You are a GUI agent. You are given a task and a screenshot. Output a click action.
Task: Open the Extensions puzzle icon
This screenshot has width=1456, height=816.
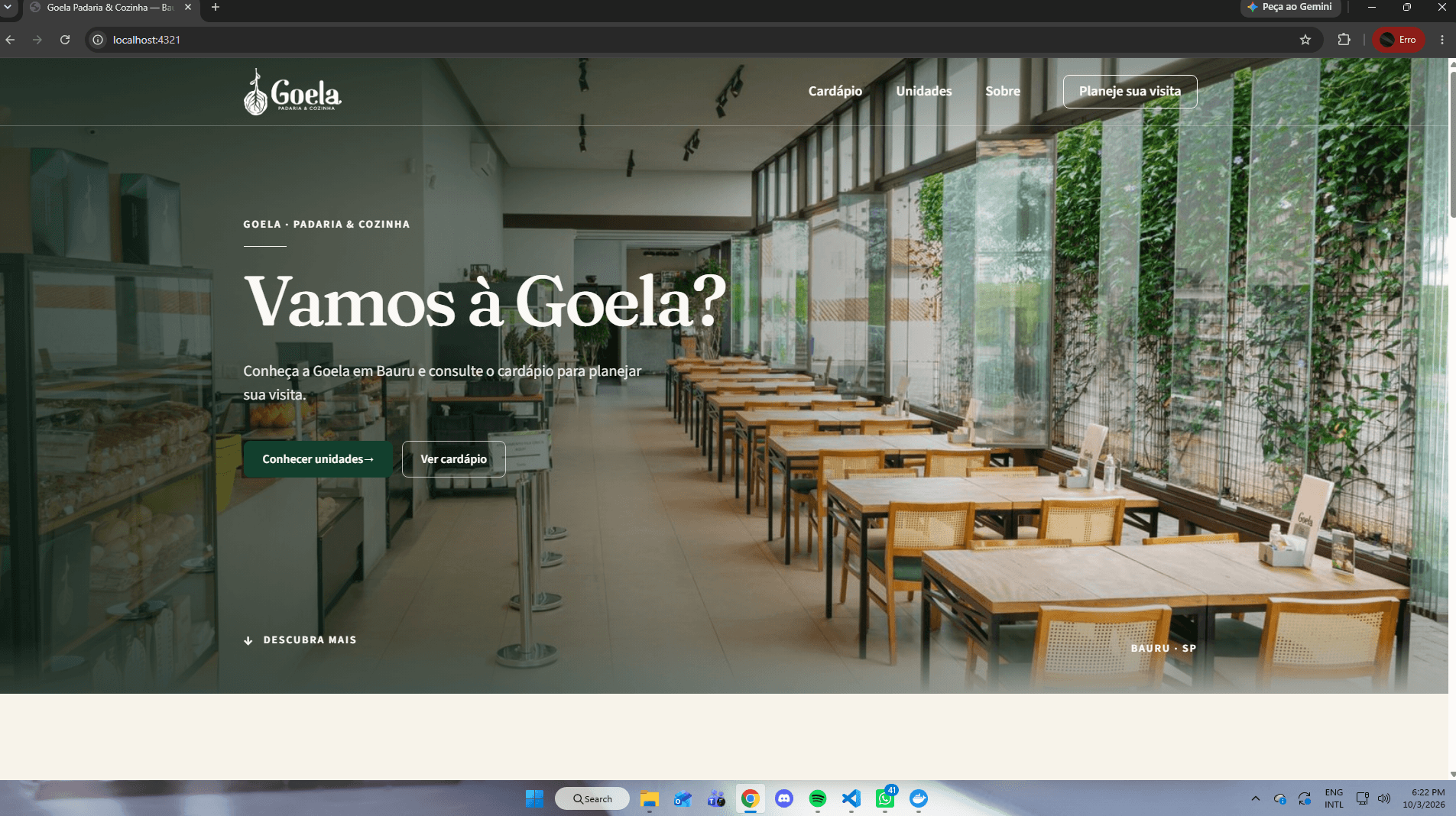coord(1344,40)
